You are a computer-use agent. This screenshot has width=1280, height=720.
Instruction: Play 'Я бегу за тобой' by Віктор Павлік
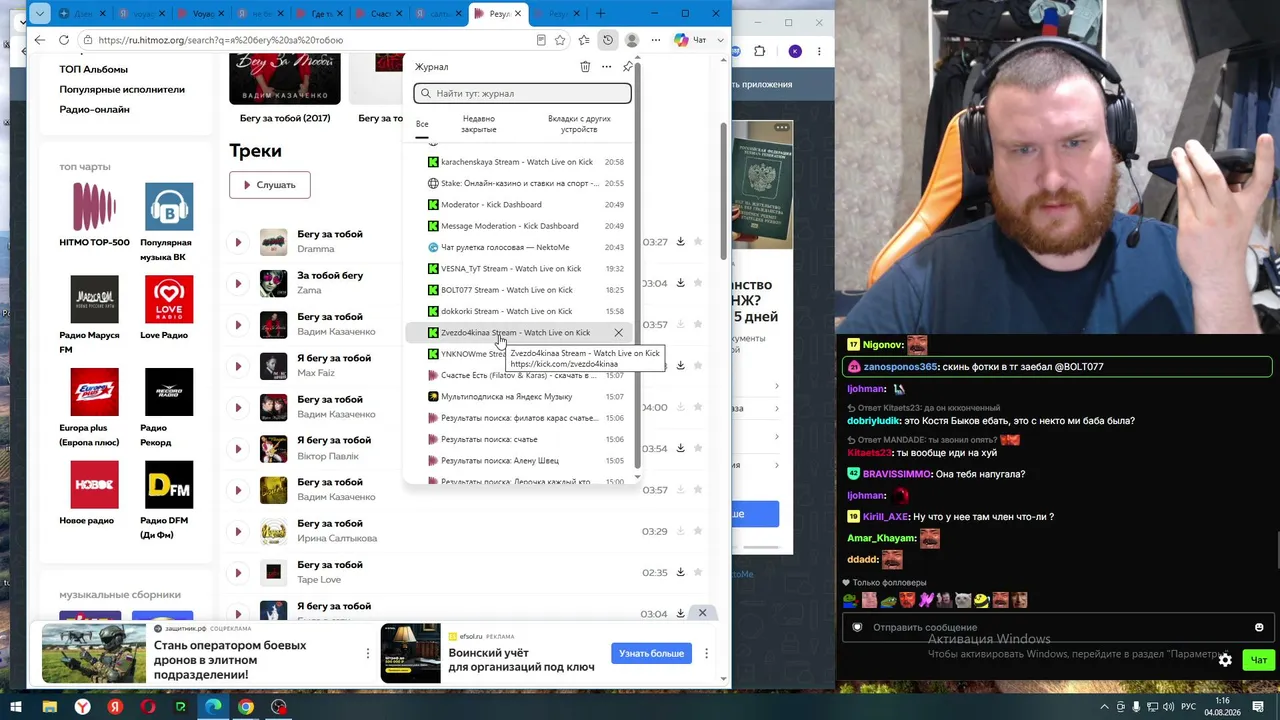coord(238,448)
